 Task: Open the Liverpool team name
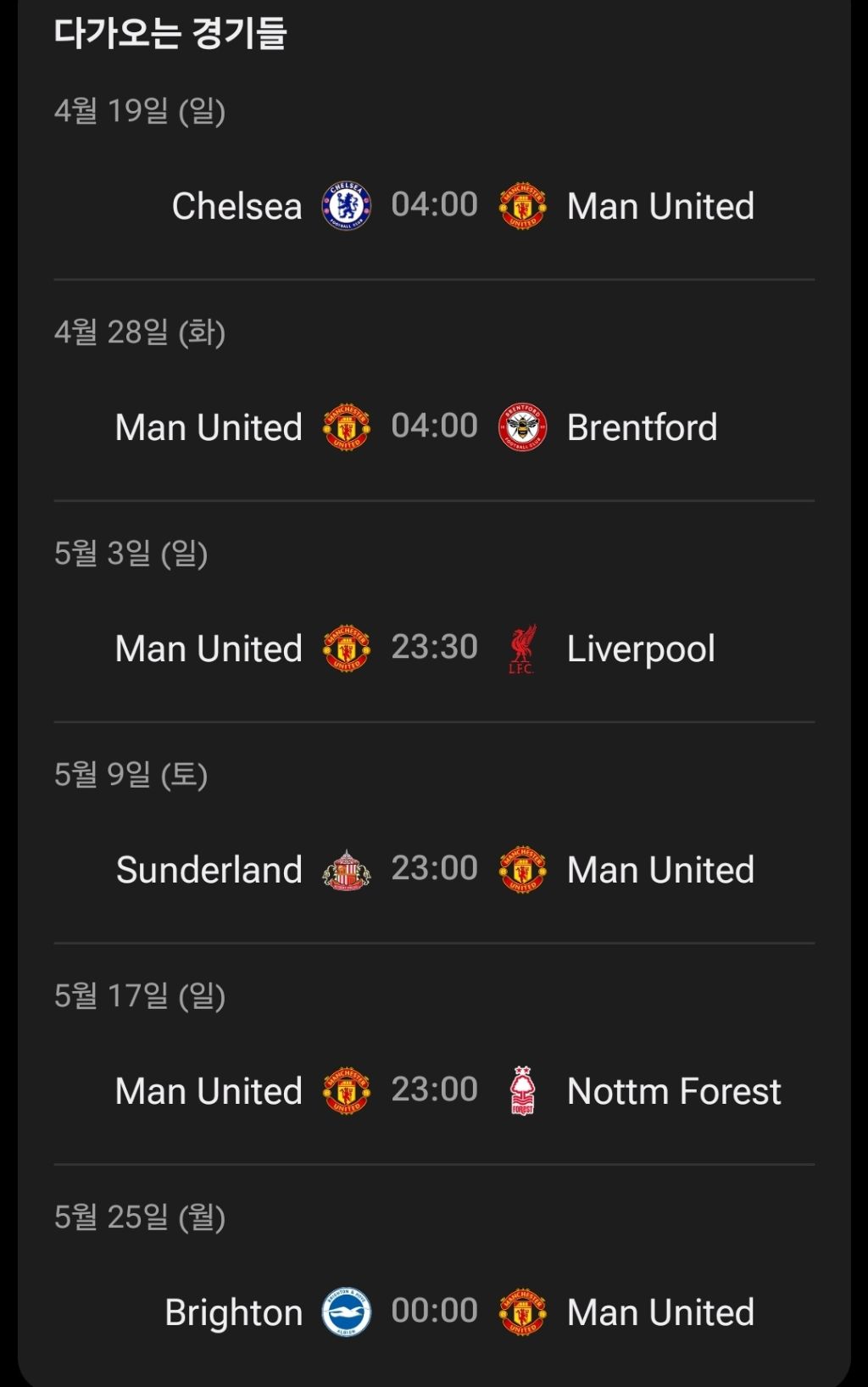coord(641,649)
